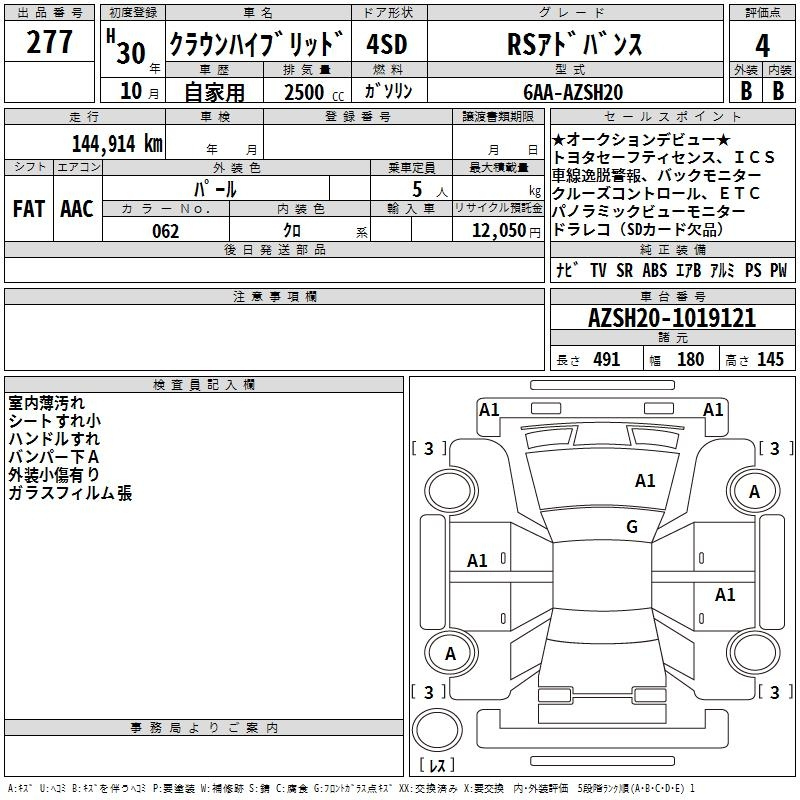Screen dimensions: 800x800
Task: Click the G mark on the windshield
Action: click(631, 527)
